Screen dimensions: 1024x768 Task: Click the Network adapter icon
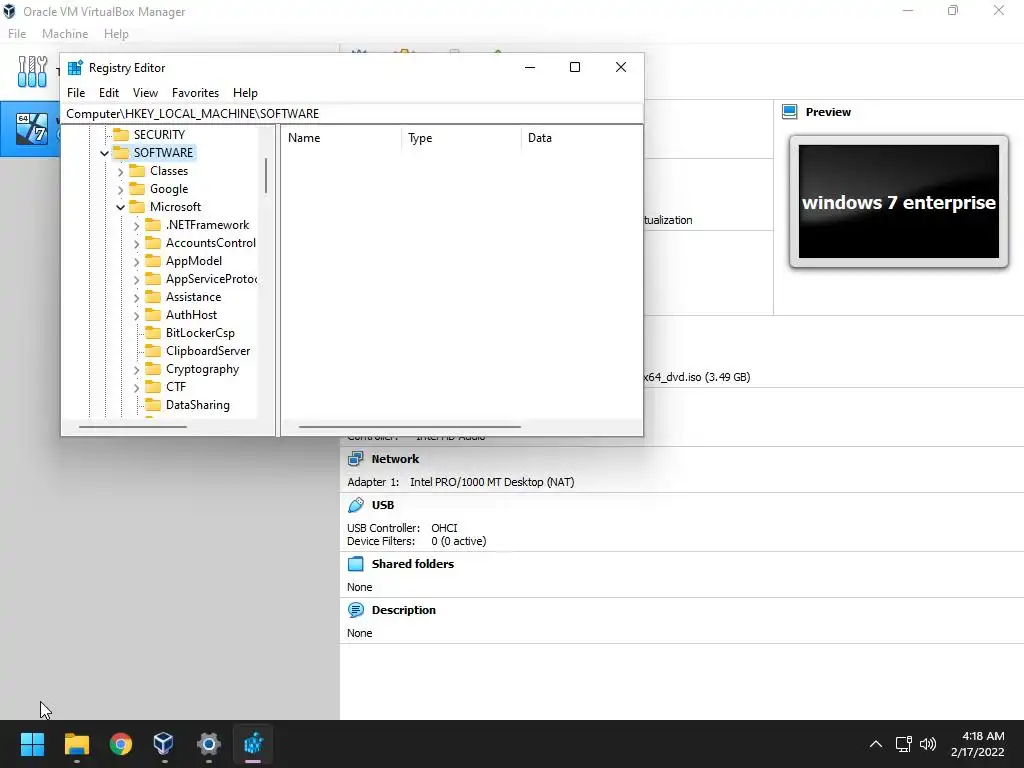pyautogui.click(x=356, y=459)
